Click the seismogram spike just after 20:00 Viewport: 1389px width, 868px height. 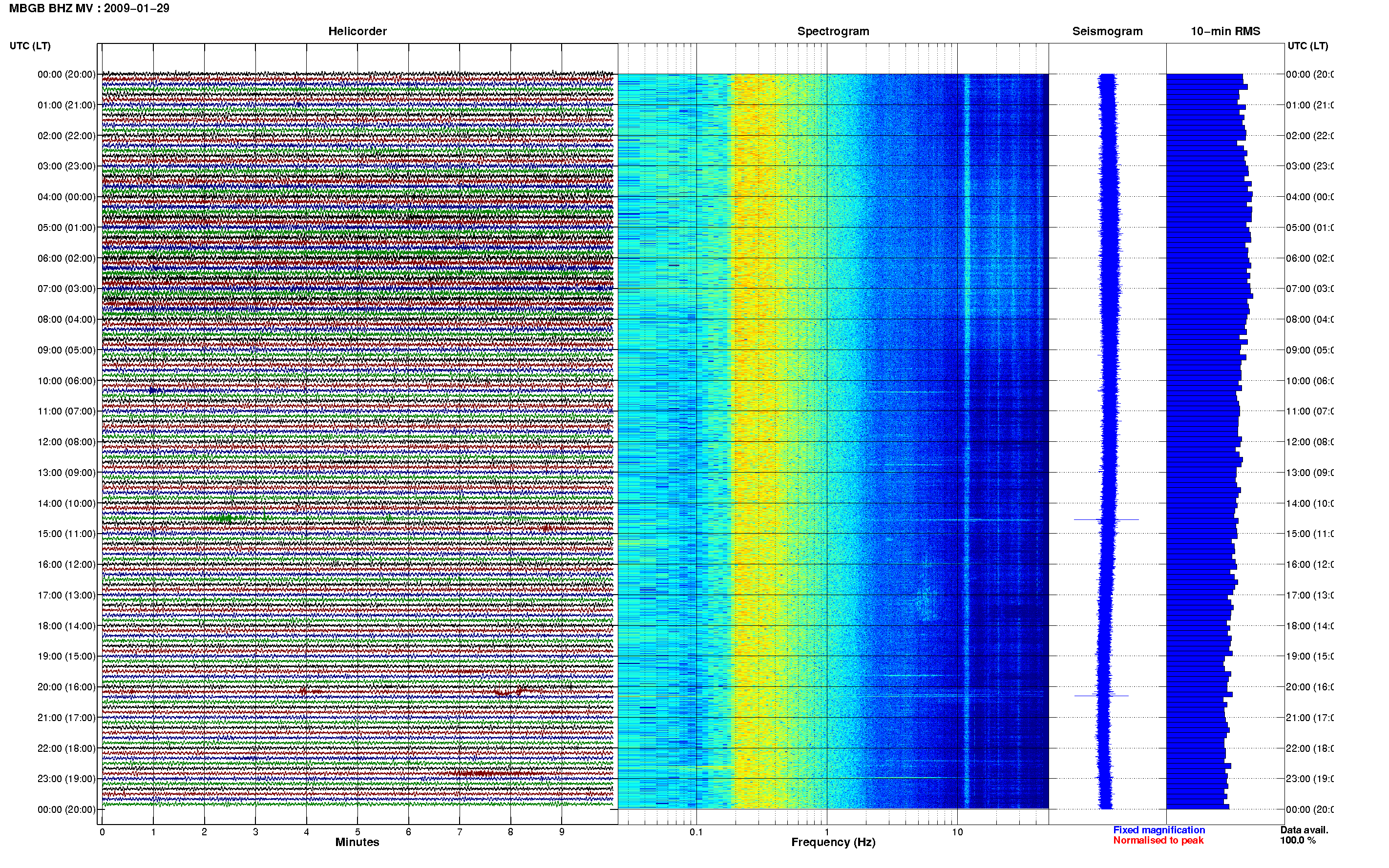pos(1101,696)
